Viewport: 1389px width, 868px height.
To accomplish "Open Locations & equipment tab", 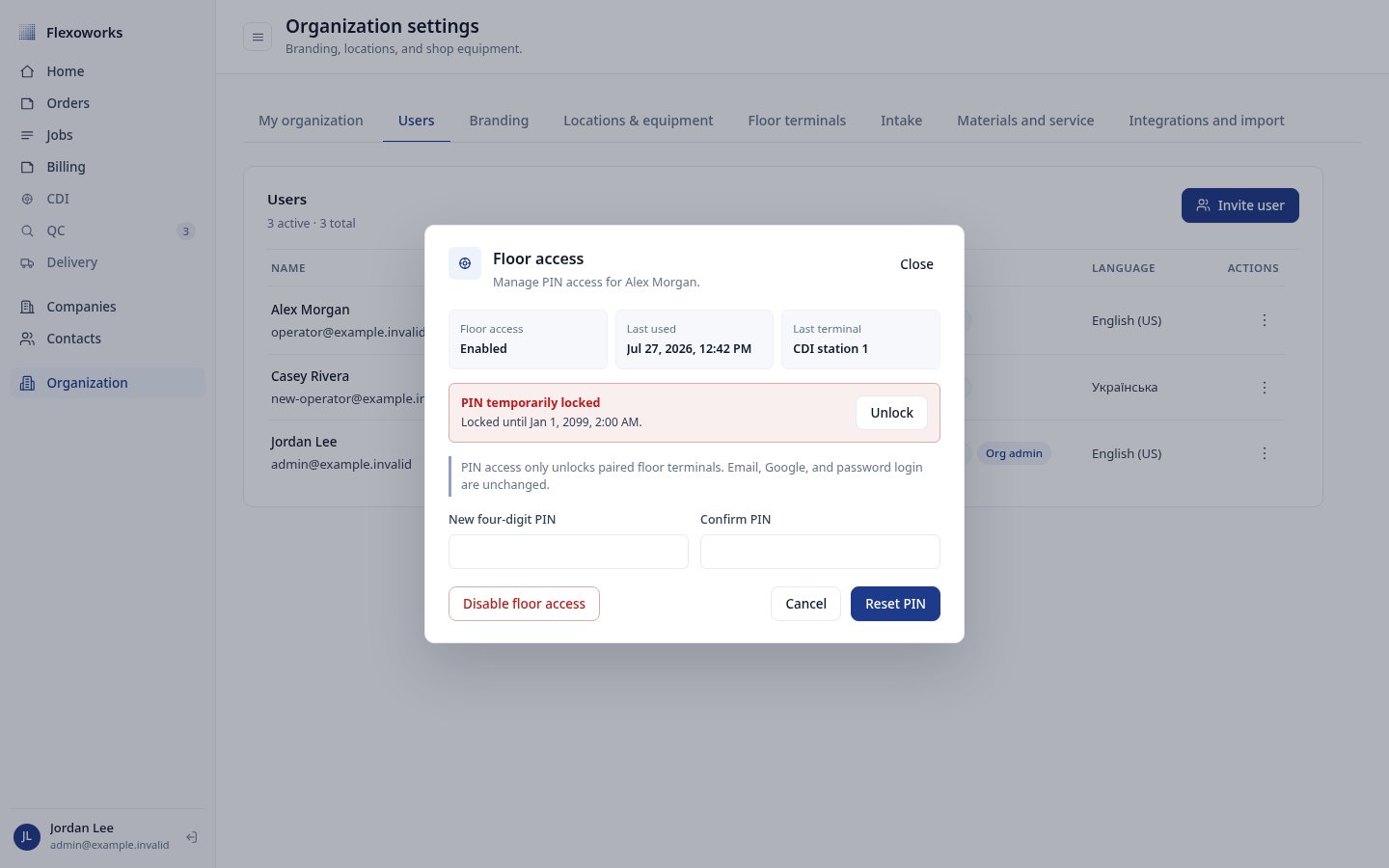I will pyautogui.click(x=639, y=121).
